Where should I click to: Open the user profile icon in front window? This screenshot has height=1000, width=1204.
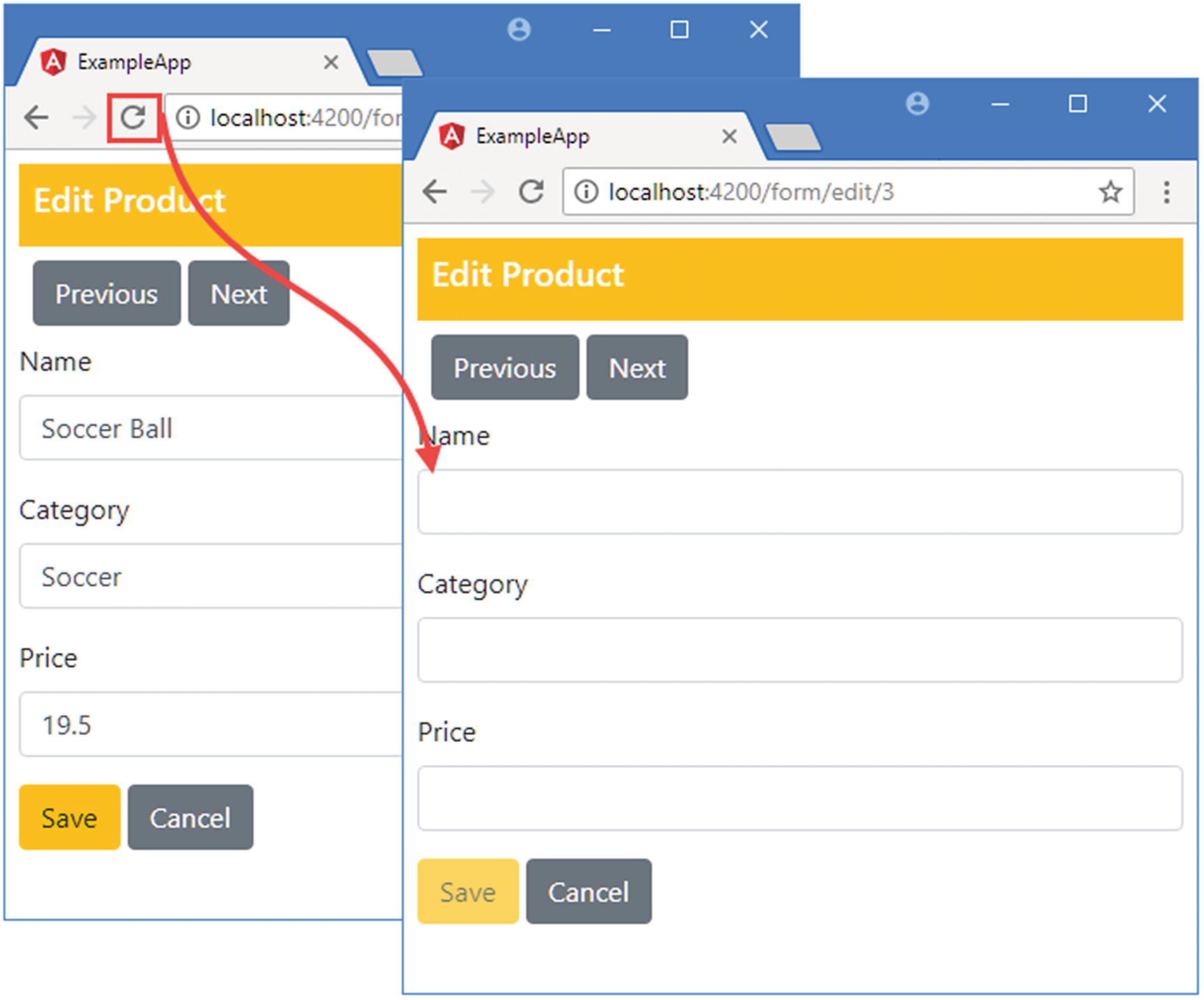point(917,104)
